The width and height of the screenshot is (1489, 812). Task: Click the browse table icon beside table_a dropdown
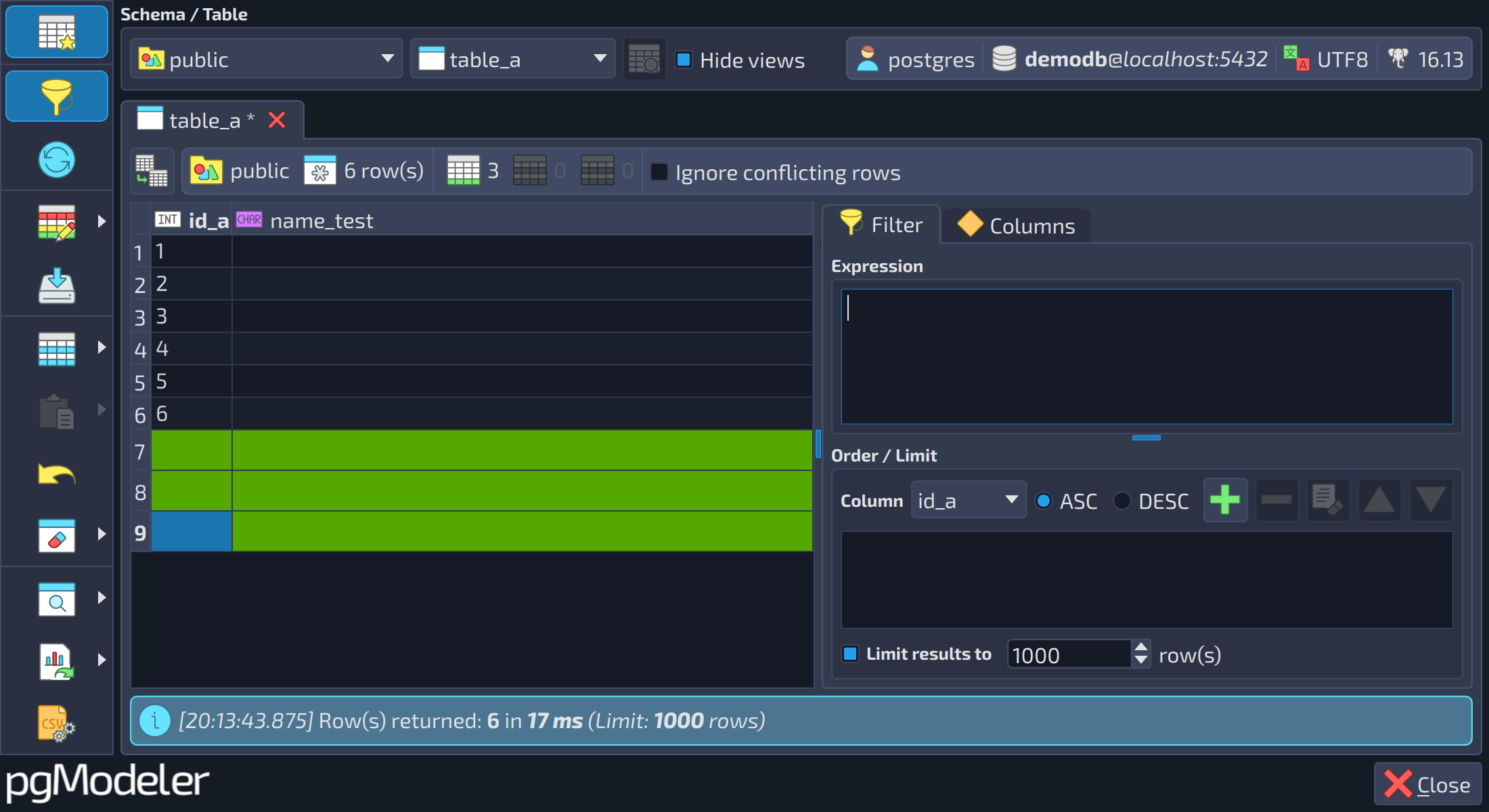[x=644, y=60]
